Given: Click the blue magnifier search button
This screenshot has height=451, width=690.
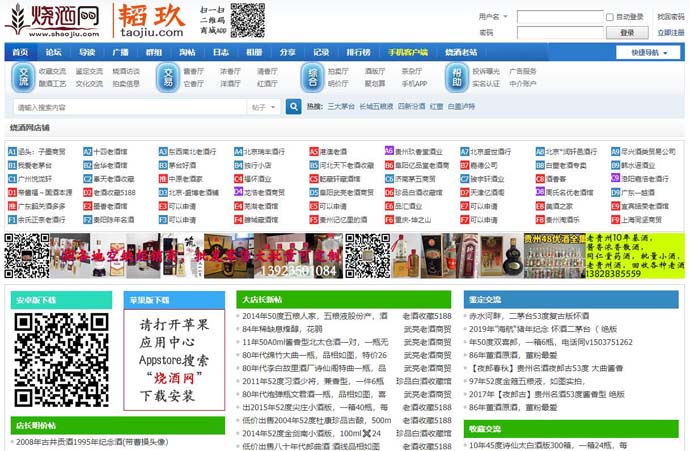Looking at the screenshot, I should click(x=293, y=106).
